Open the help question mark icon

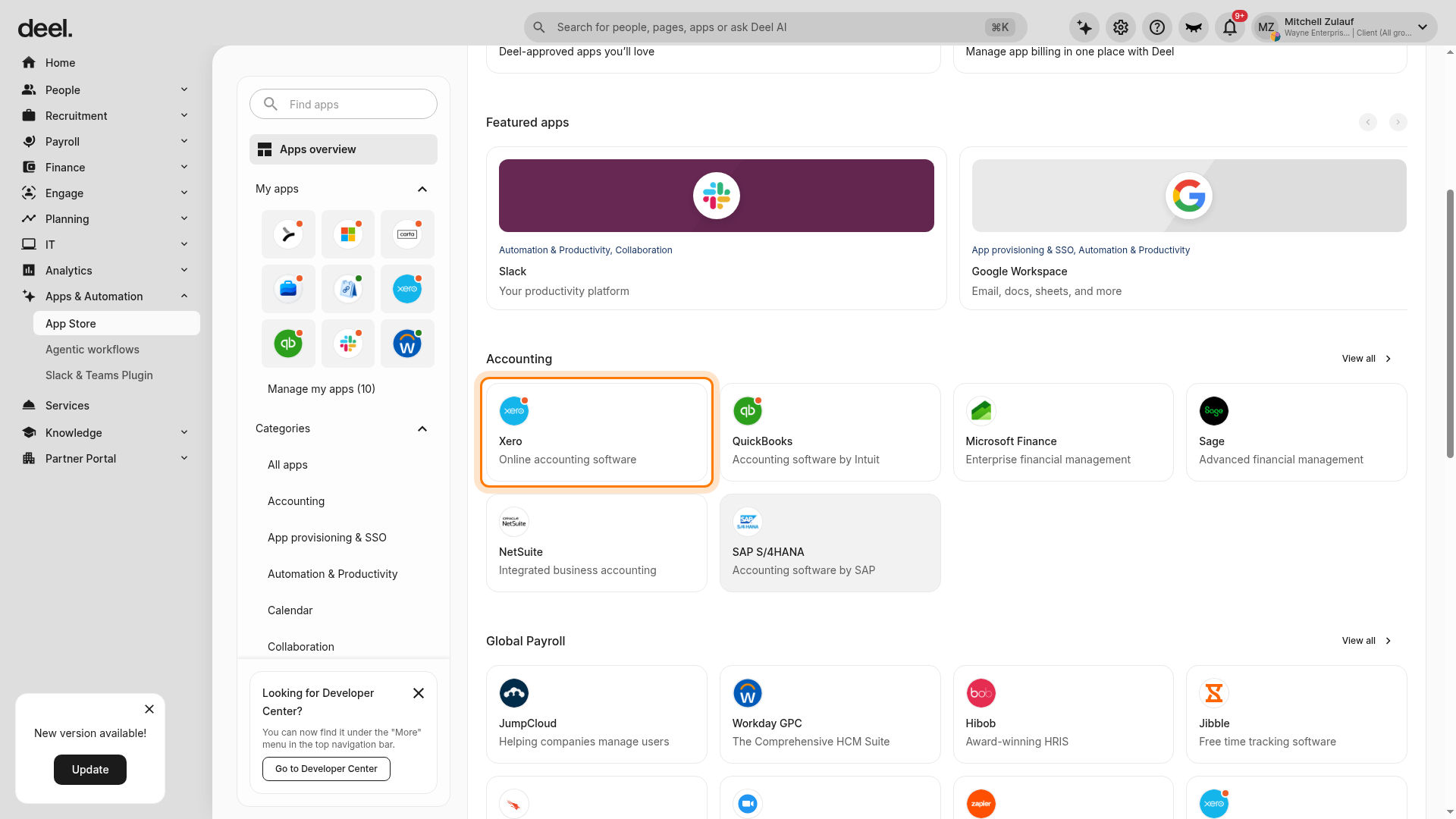tap(1157, 27)
